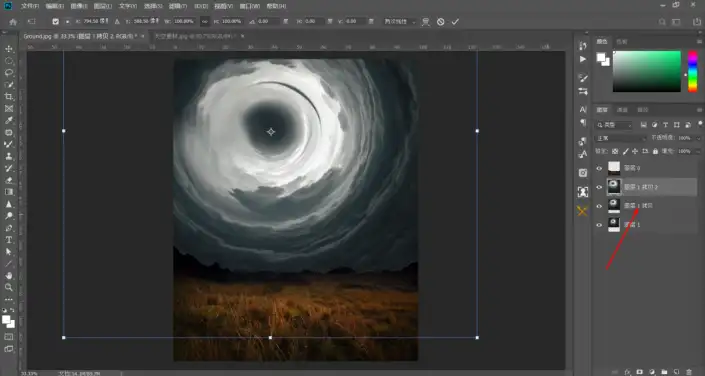
Task: Click the X position input field
Action: point(96,22)
